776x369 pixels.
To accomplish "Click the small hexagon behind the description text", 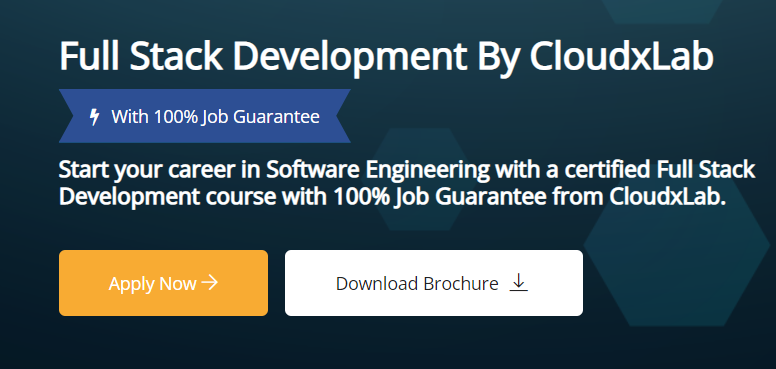I will pos(420,179).
